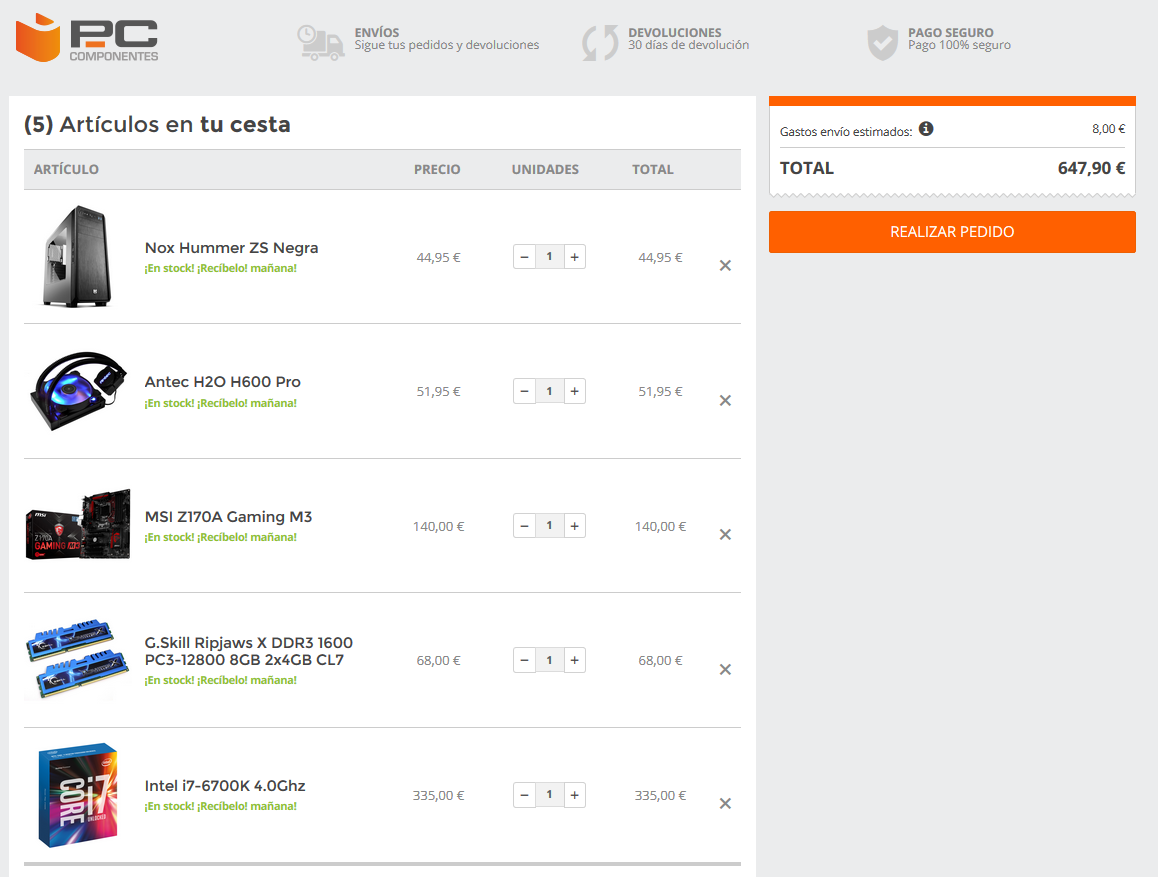
Task: Open the MSI Z170A Gaming M3 product link
Action: [x=228, y=517]
